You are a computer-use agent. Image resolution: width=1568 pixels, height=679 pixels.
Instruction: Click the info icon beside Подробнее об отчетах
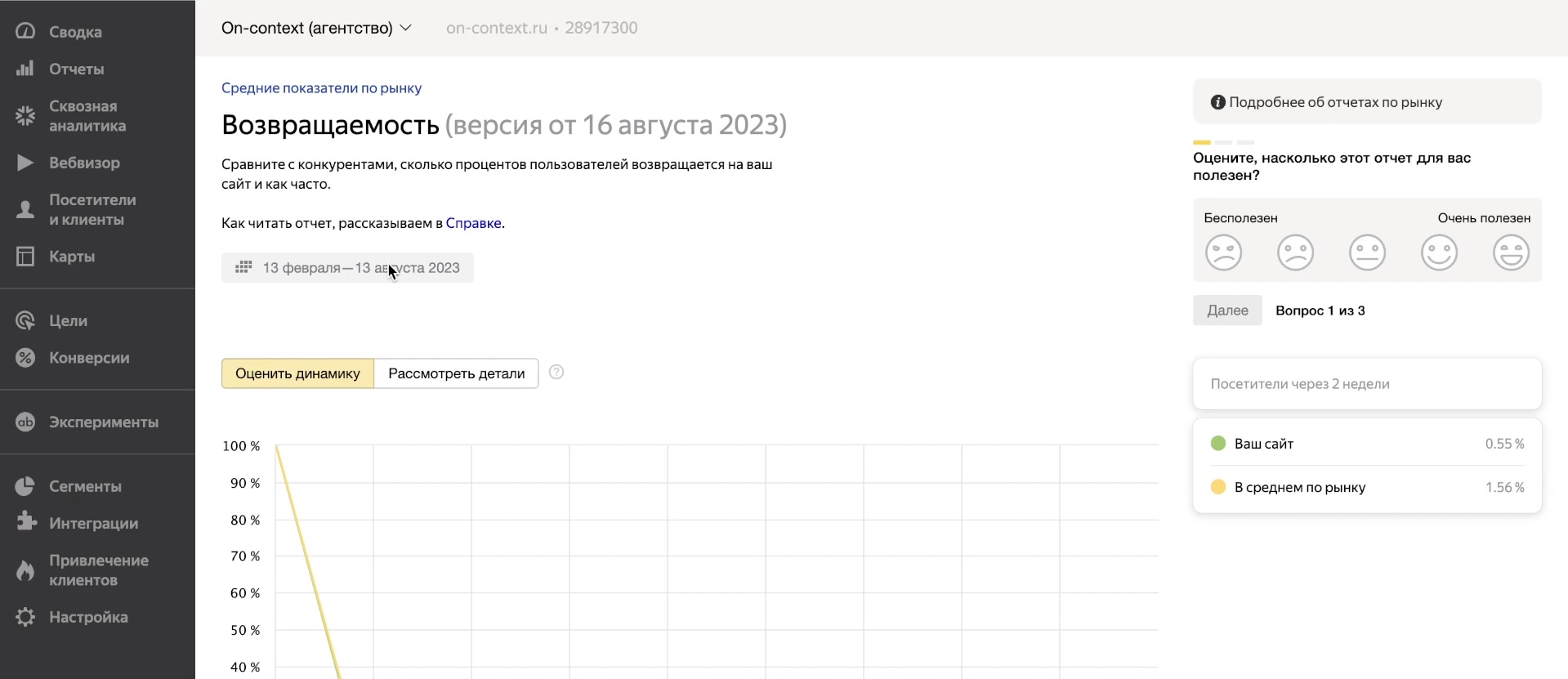tap(1217, 102)
